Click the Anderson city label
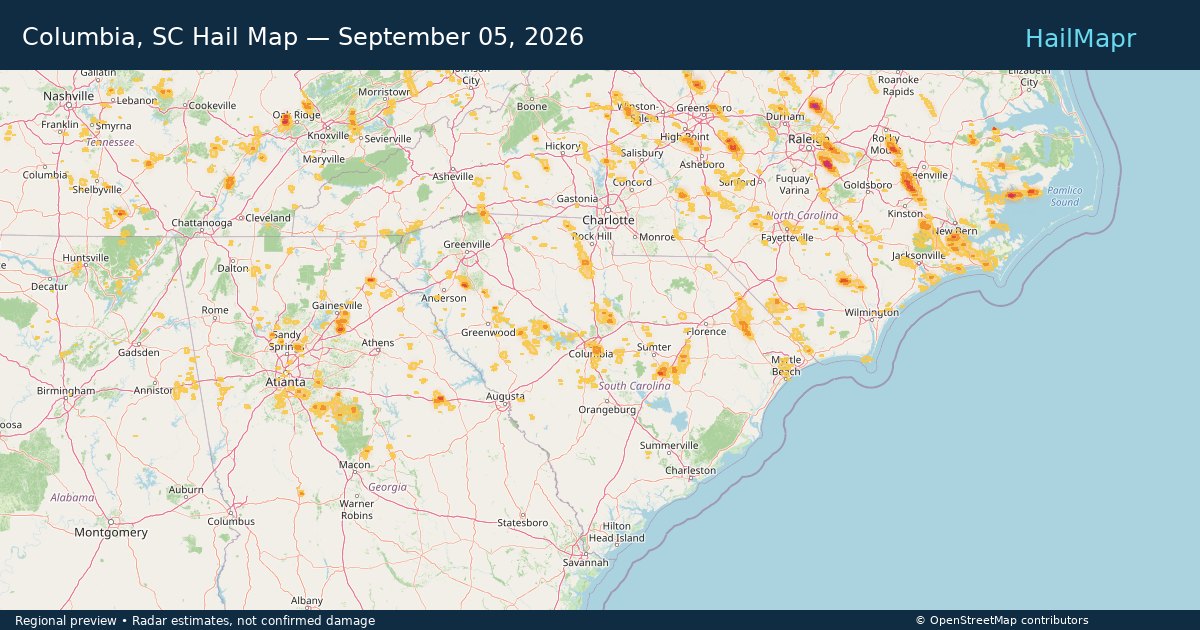 444,298
